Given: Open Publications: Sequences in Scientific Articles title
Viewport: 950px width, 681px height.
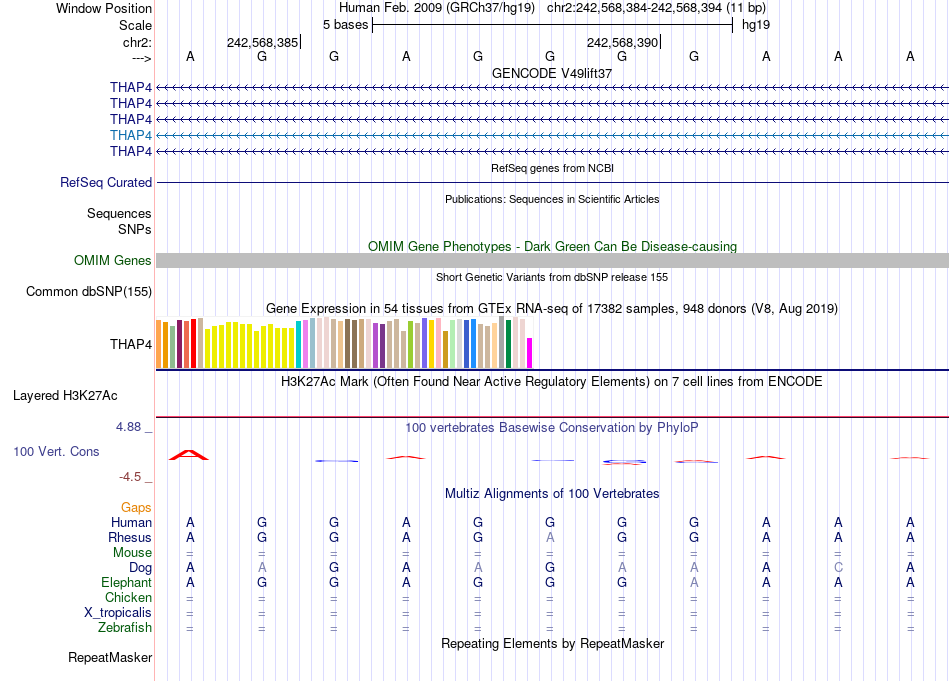Looking at the screenshot, I should (x=552, y=199).
